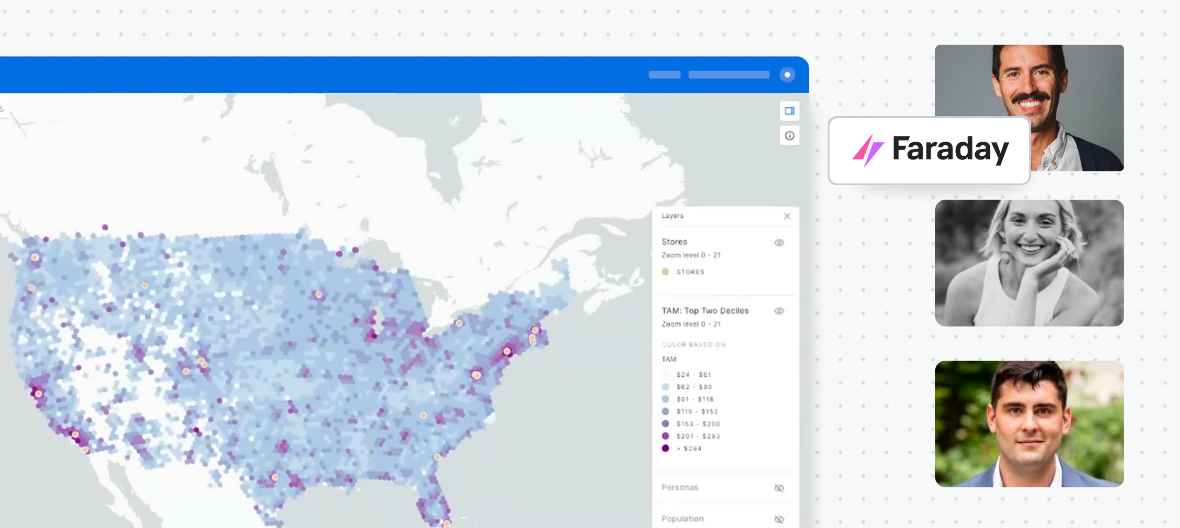This screenshot has width=1180, height=528.
Task: Select the Stores layer title
Action: point(674,242)
